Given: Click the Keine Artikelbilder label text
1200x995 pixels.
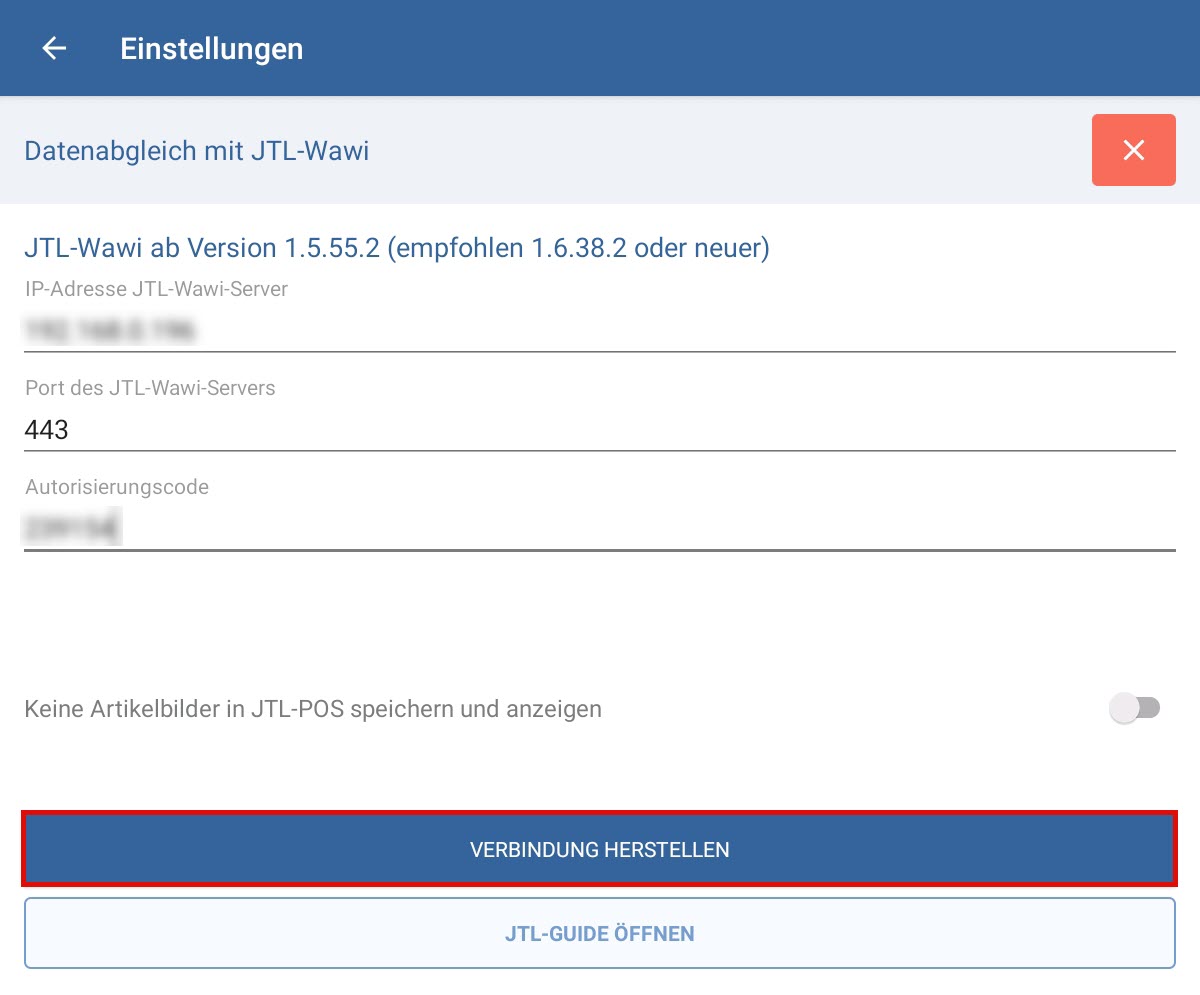Looking at the screenshot, I should 313,709.
